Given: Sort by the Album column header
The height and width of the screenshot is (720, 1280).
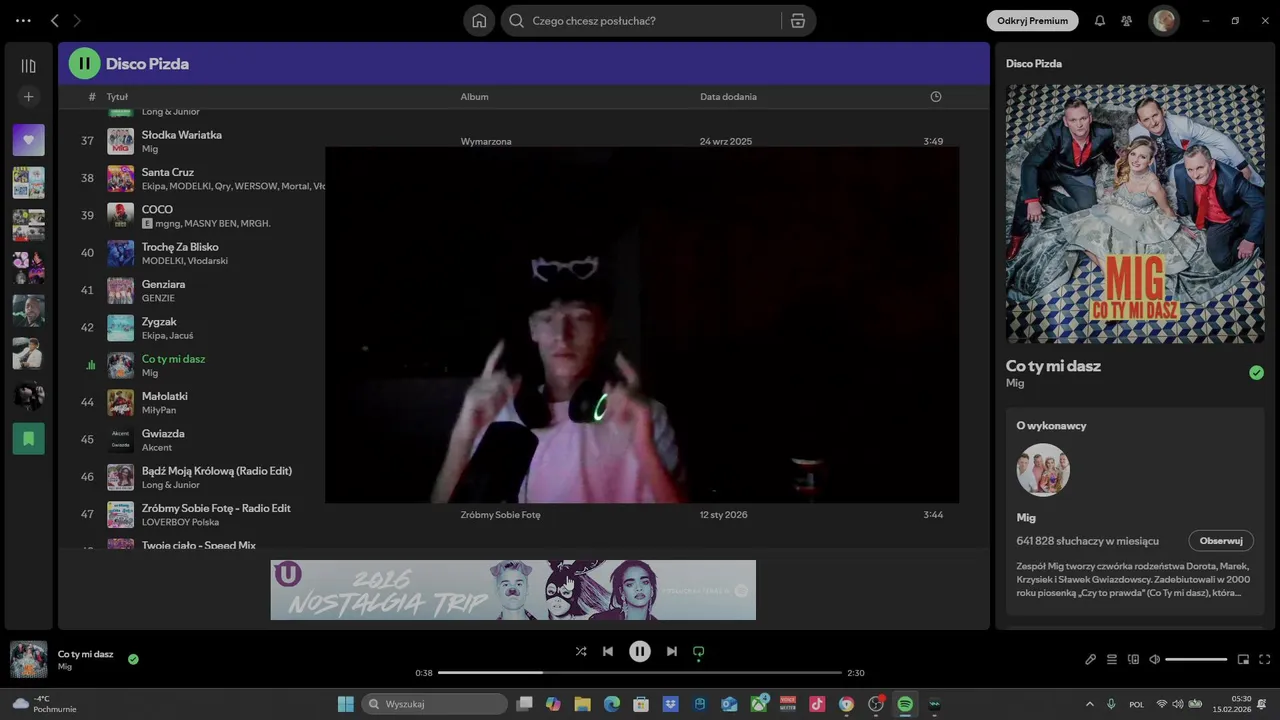Looking at the screenshot, I should (x=474, y=97).
